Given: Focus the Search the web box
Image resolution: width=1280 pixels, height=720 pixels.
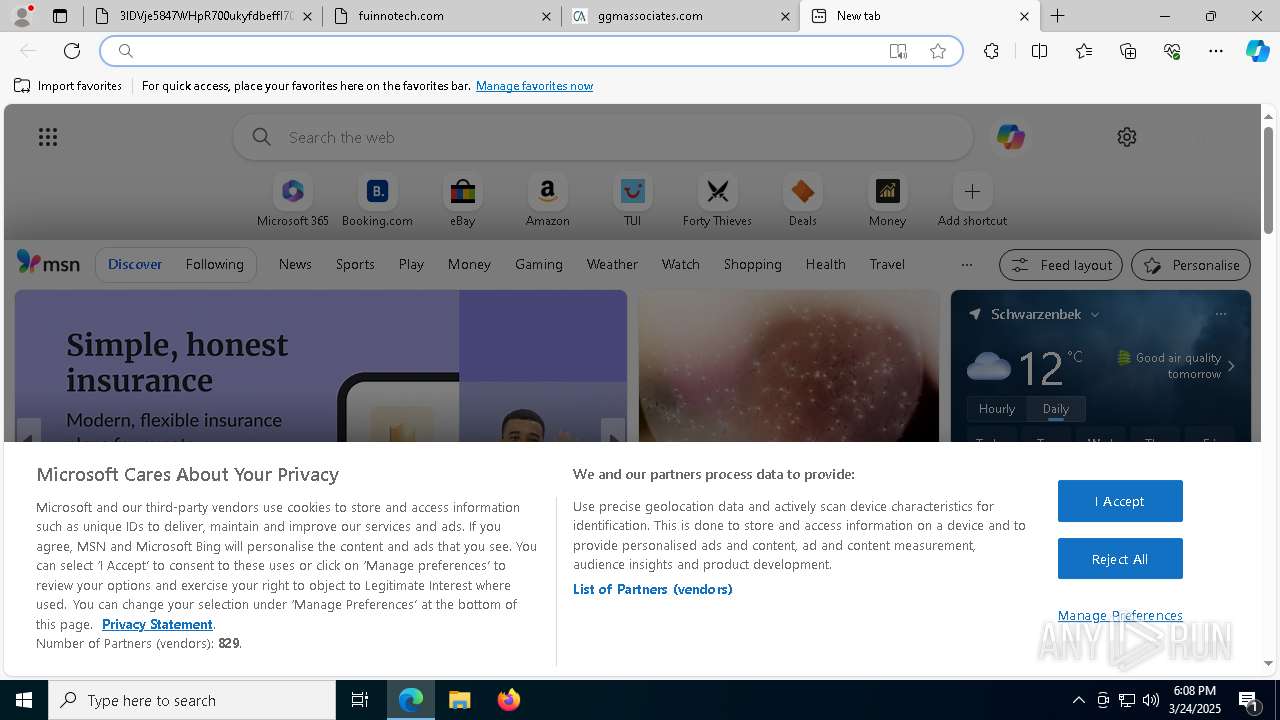Looking at the screenshot, I should (x=603, y=137).
